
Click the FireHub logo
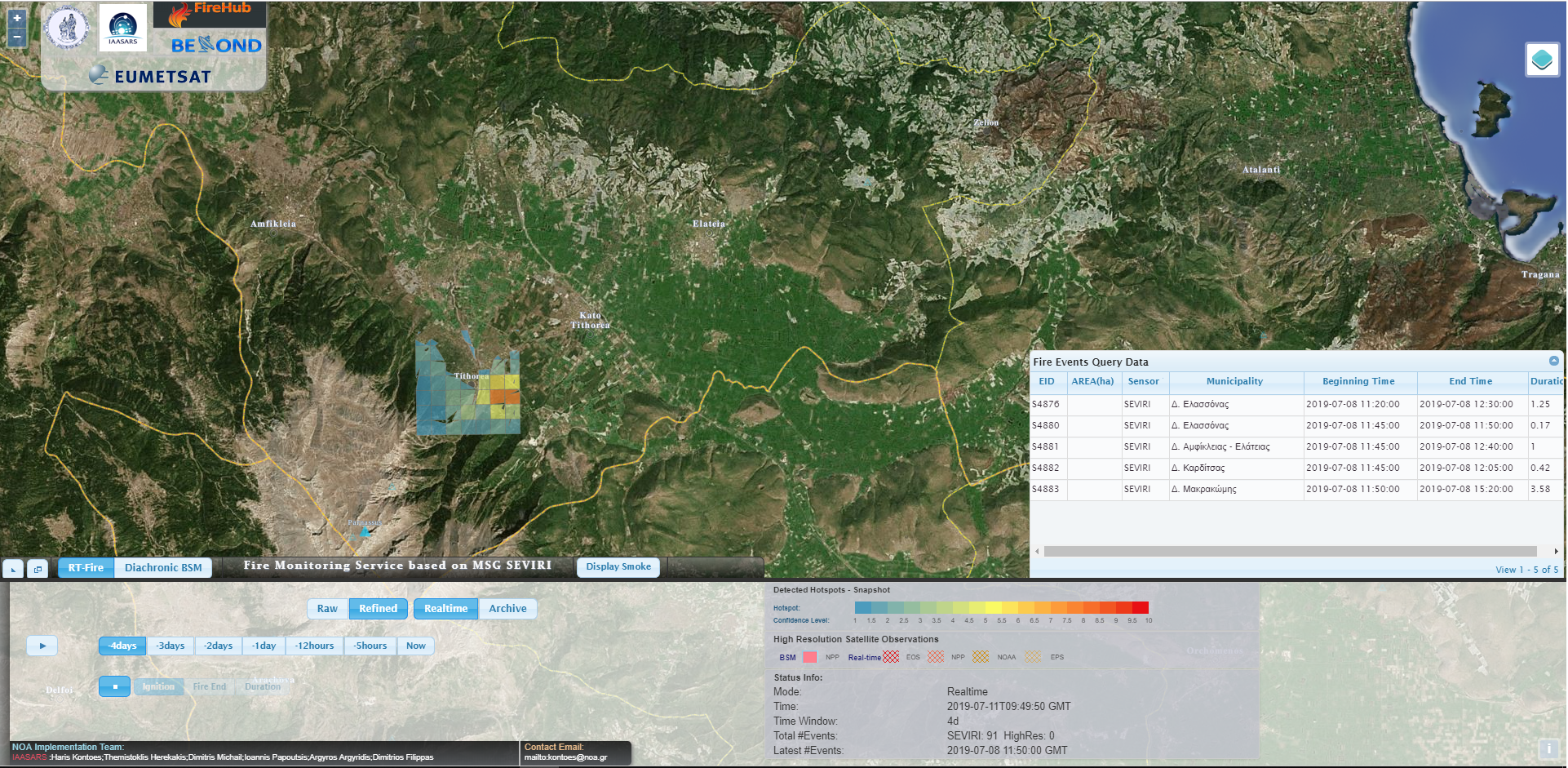click(210, 14)
